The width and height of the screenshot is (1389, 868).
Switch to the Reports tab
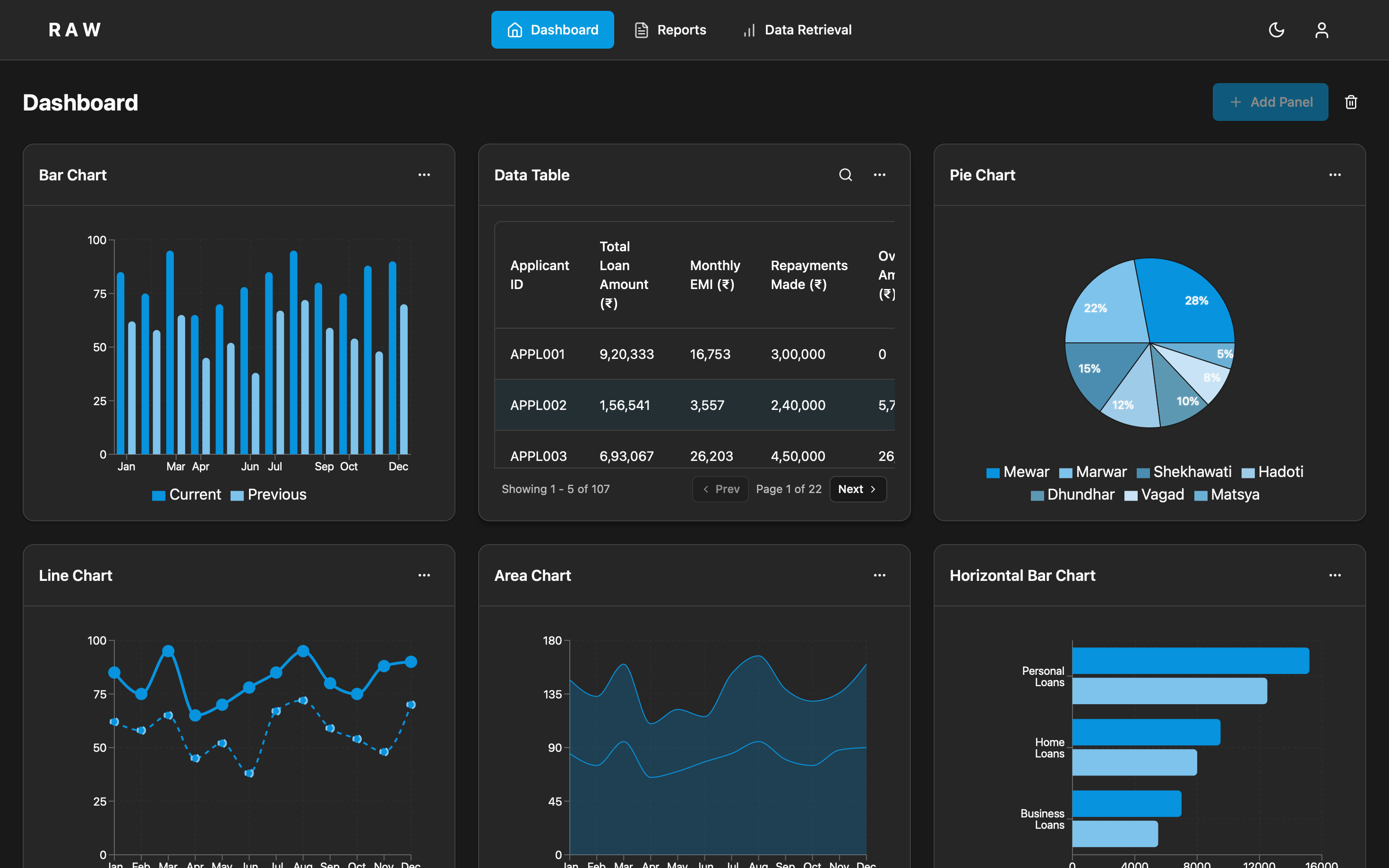(x=682, y=29)
